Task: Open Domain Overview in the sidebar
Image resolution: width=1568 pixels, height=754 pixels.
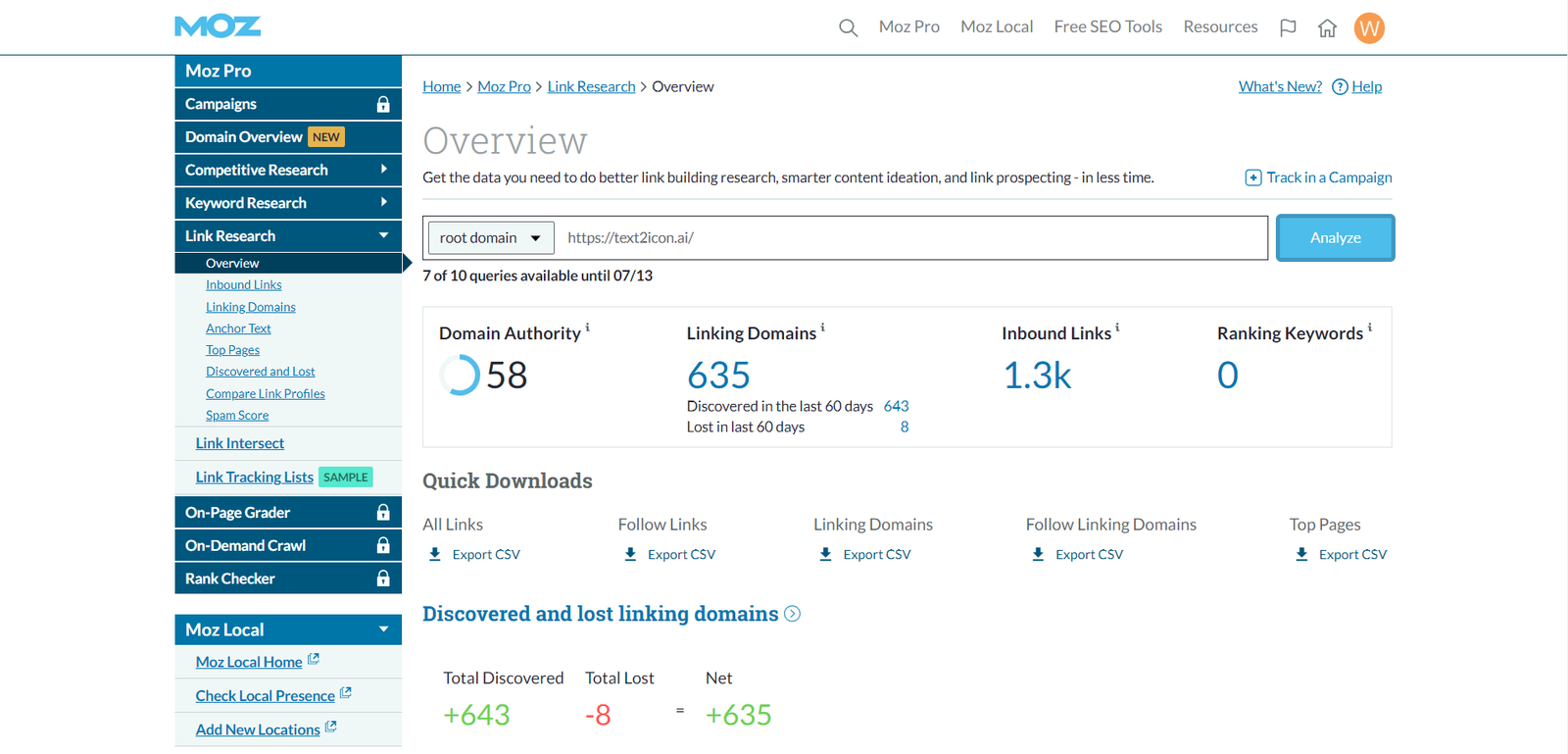Action: pos(244,137)
